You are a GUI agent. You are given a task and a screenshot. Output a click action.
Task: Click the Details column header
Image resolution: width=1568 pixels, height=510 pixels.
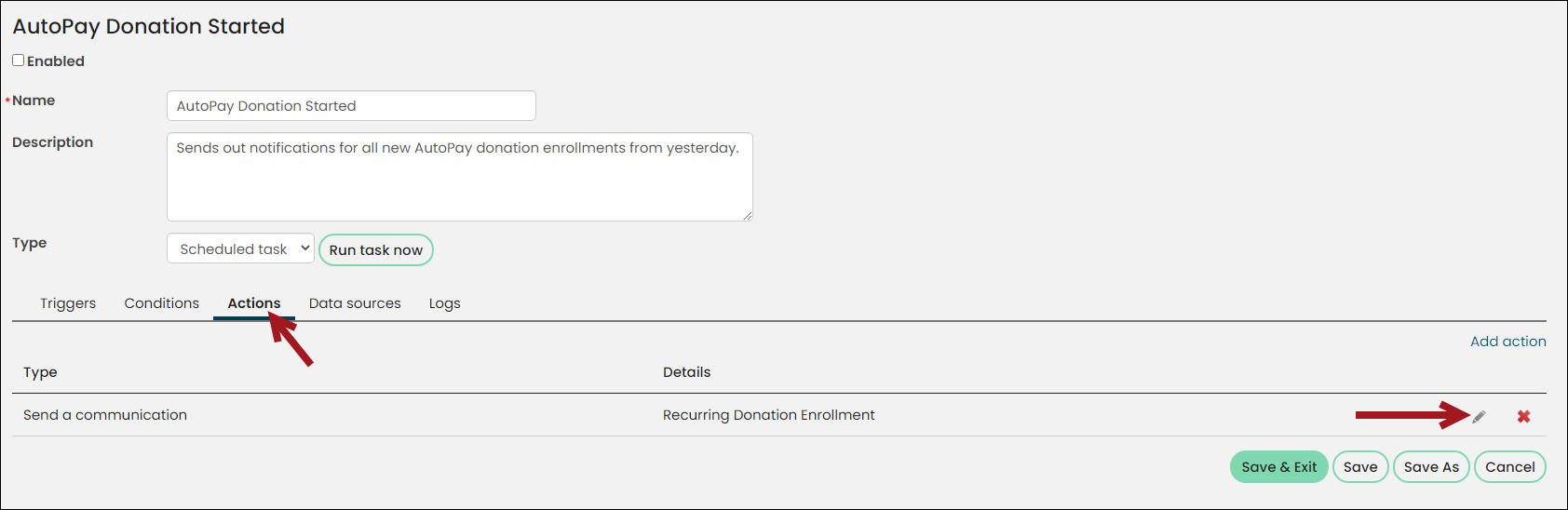(687, 372)
